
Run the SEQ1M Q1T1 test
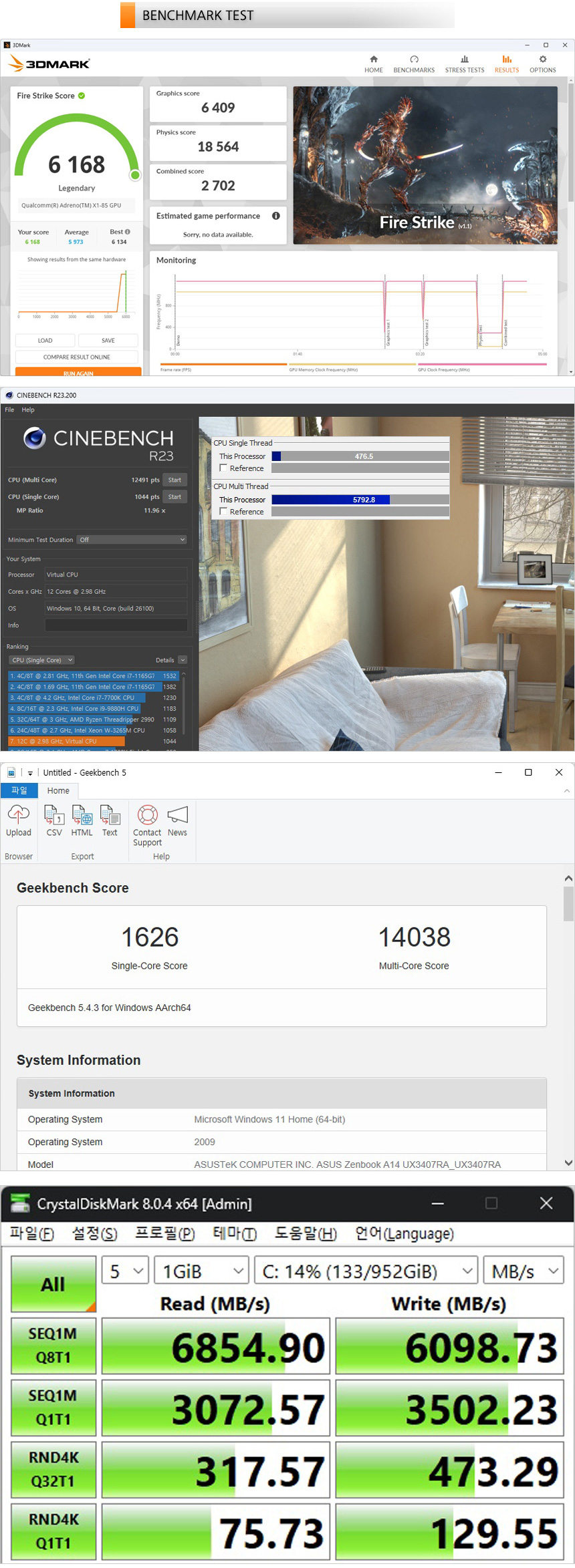pos(53,1408)
